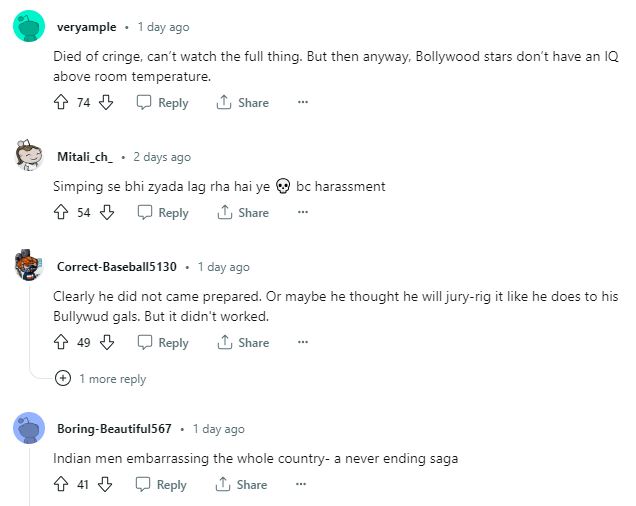The height and width of the screenshot is (506, 636).
Task: Upvote veryample's comment
Action: [61, 102]
